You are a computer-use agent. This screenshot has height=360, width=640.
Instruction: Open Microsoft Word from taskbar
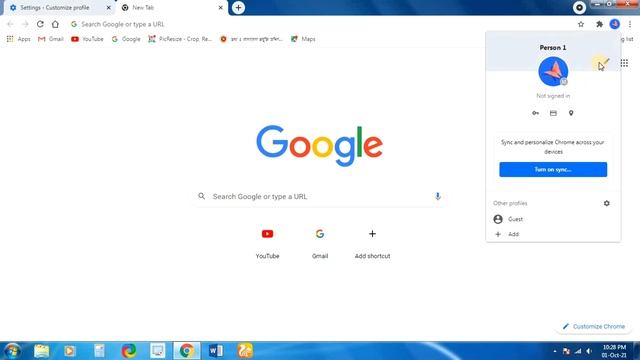click(216, 351)
